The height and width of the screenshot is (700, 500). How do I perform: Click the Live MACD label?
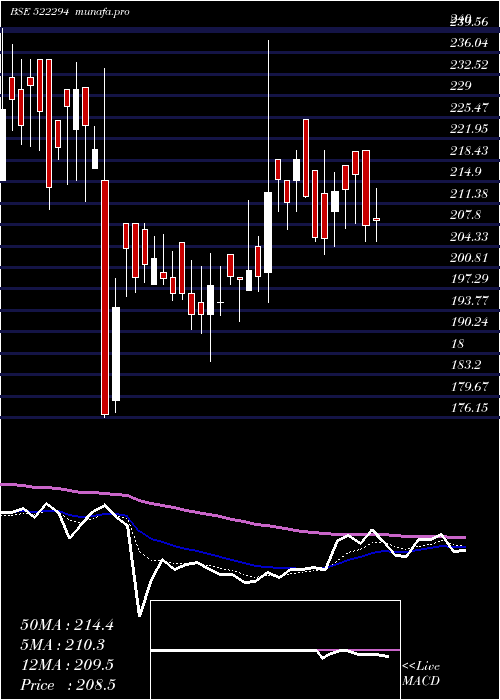point(421,673)
